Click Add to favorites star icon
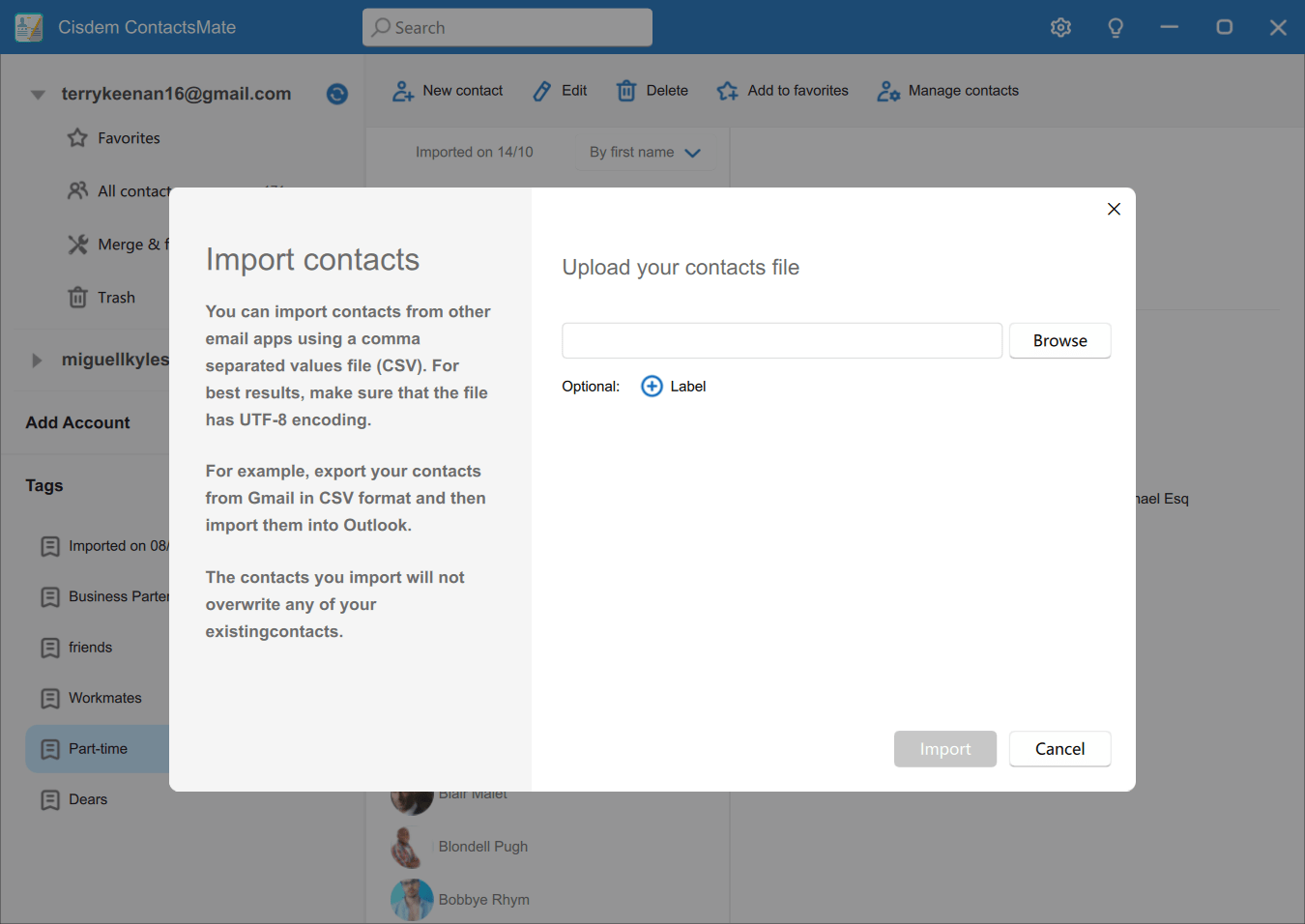 pos(728,91)
